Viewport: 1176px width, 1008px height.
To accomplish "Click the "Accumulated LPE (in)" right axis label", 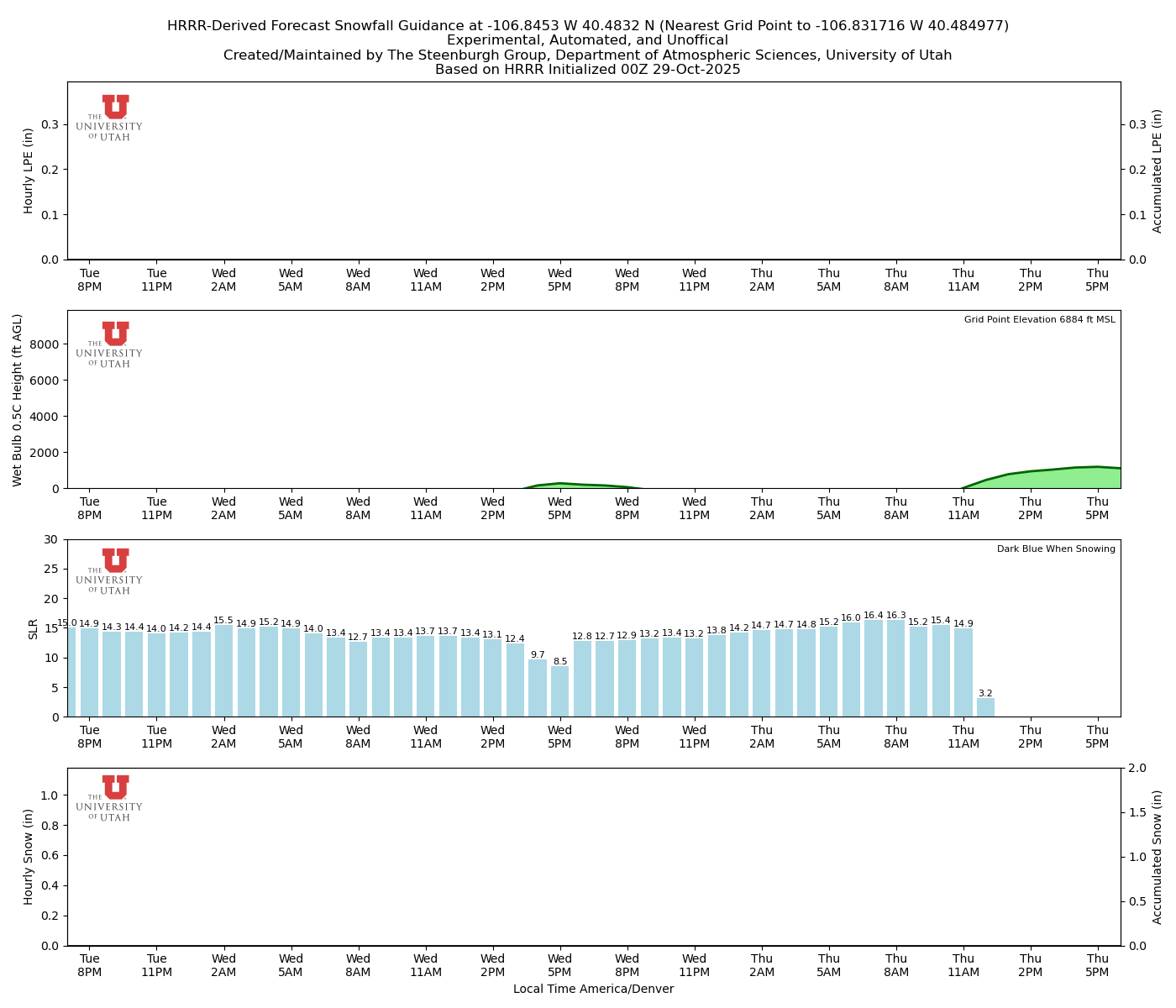I will 1158,171.
